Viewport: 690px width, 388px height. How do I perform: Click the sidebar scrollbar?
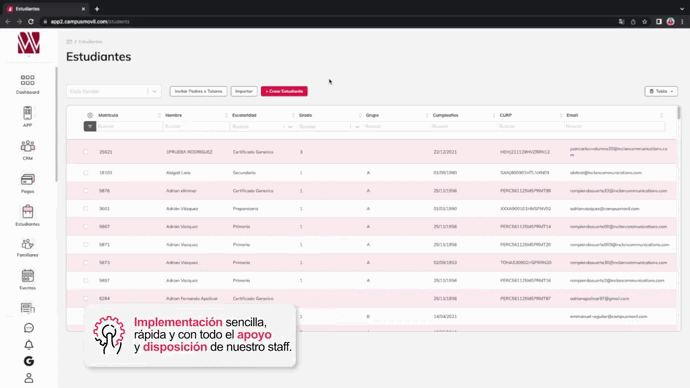coord(56,124)
